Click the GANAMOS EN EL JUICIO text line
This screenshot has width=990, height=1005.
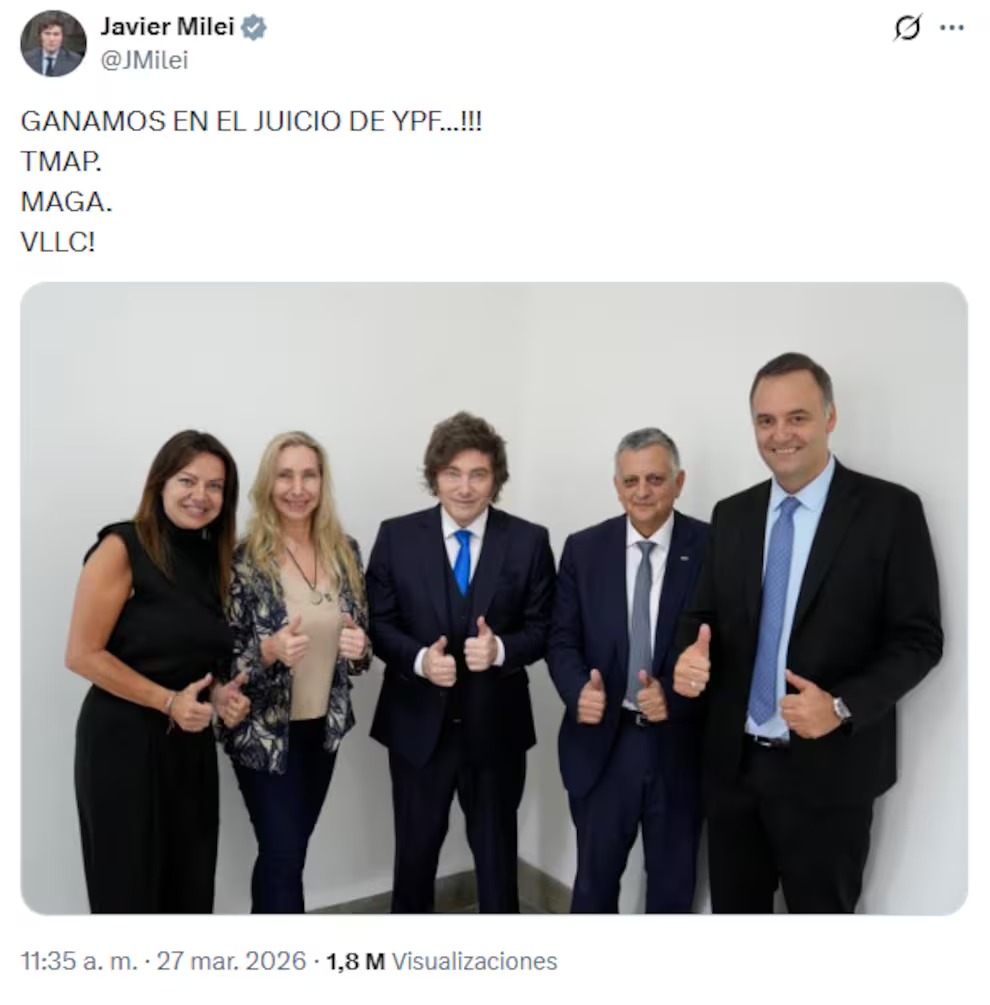[x=250, y=122]
